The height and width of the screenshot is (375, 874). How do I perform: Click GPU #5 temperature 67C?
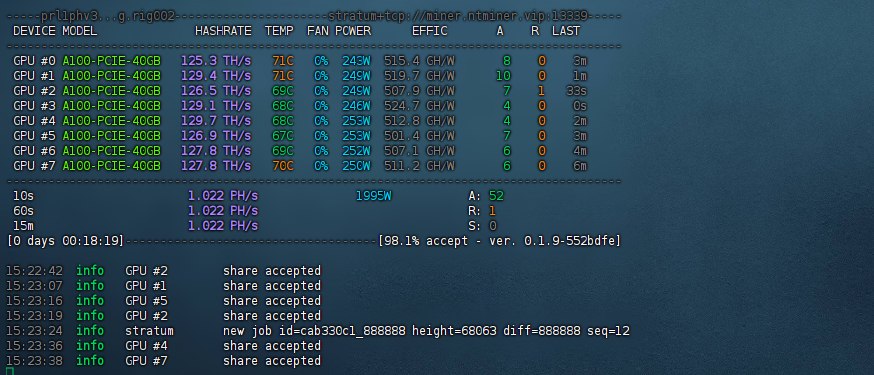(283, 136)
